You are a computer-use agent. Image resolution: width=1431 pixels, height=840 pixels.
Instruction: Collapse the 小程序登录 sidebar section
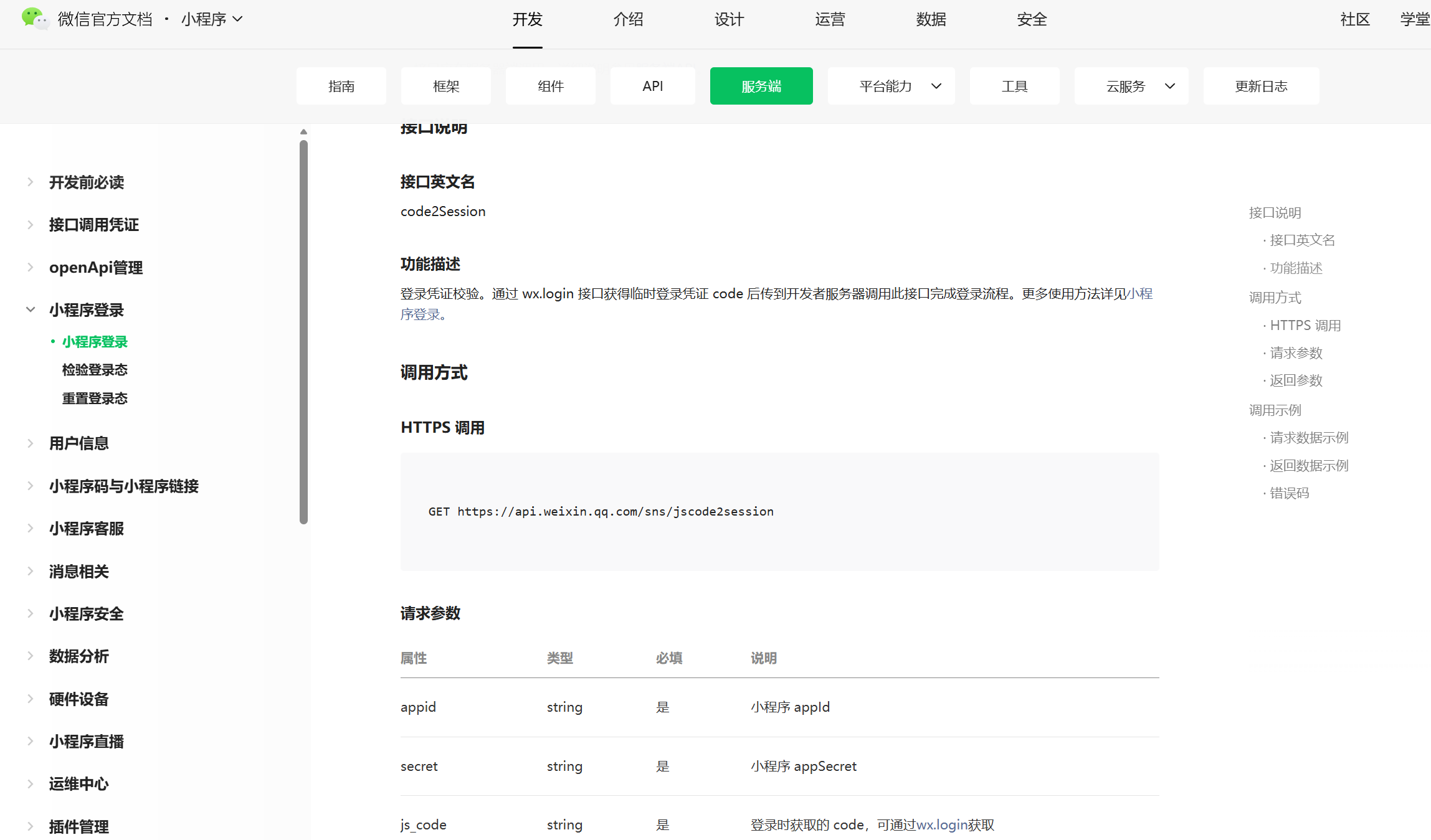point(30,309)
